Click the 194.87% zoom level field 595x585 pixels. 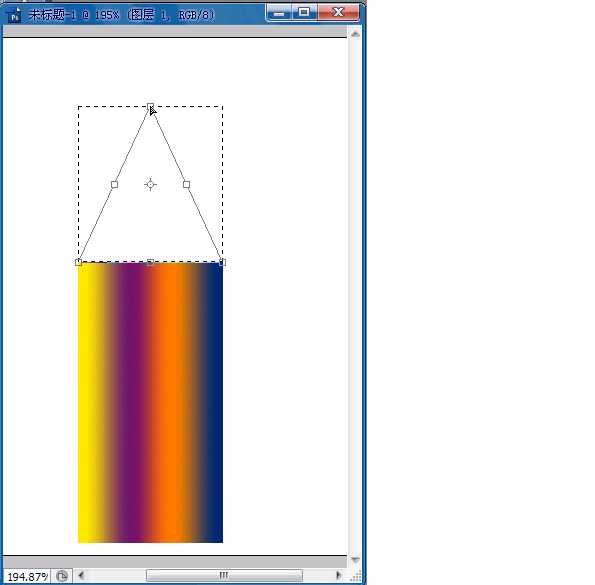27,577
